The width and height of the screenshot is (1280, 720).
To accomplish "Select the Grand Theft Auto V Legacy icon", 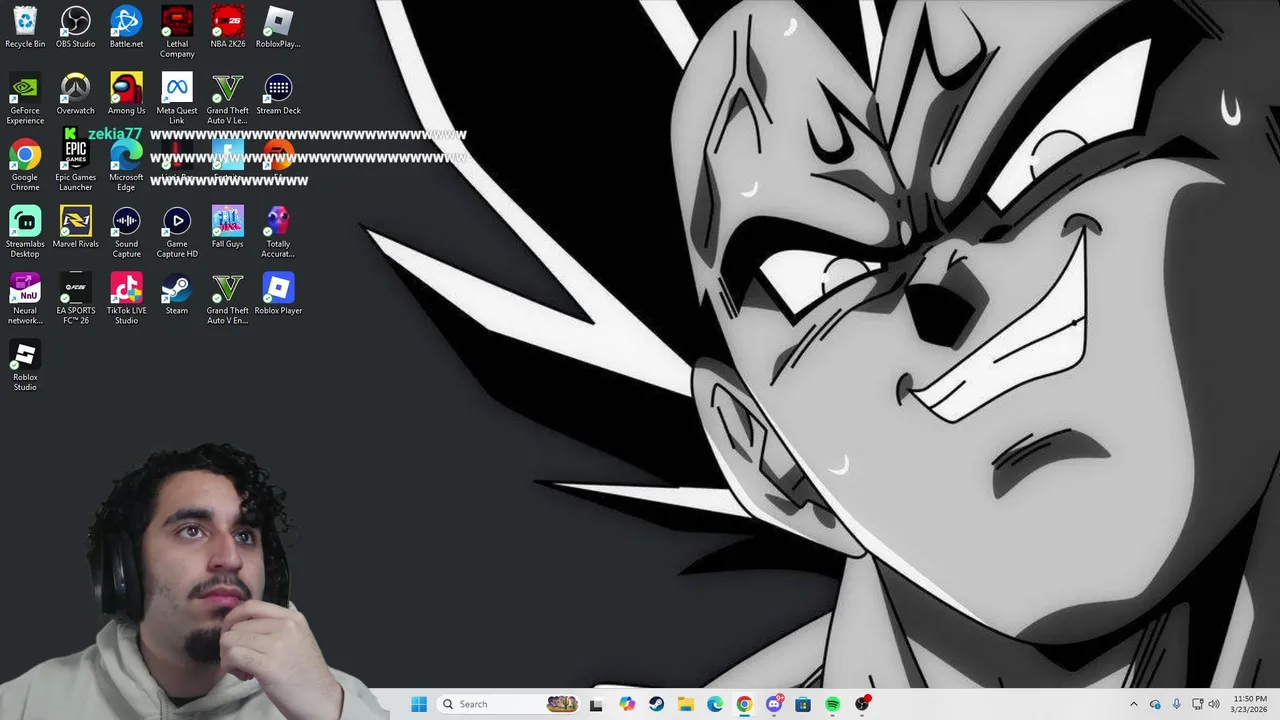I will pyautogui.click(x=228, y=99).
